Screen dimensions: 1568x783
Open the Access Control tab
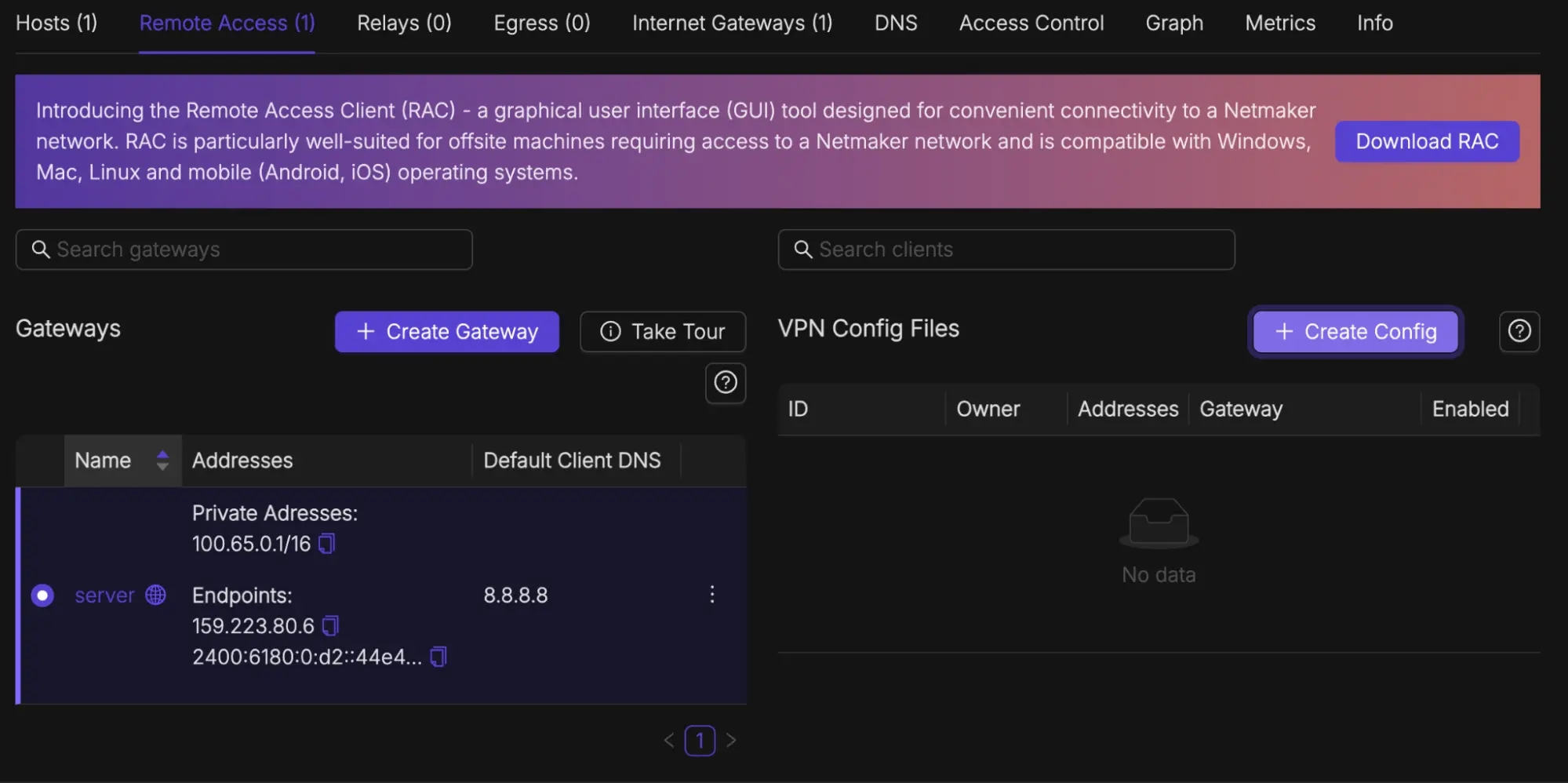coord(1031,24)
